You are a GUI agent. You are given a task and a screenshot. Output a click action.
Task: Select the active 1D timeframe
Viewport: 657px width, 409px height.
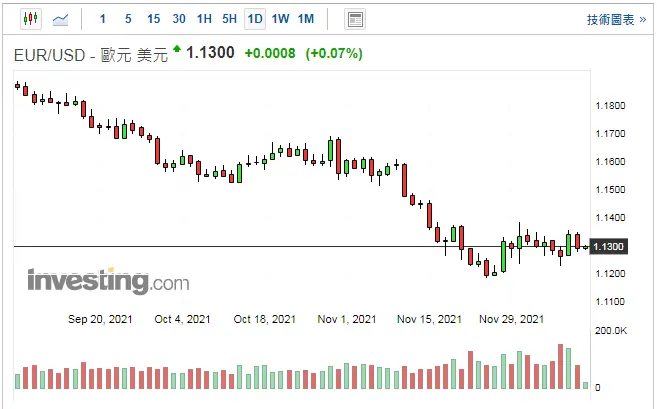point(255,19)
